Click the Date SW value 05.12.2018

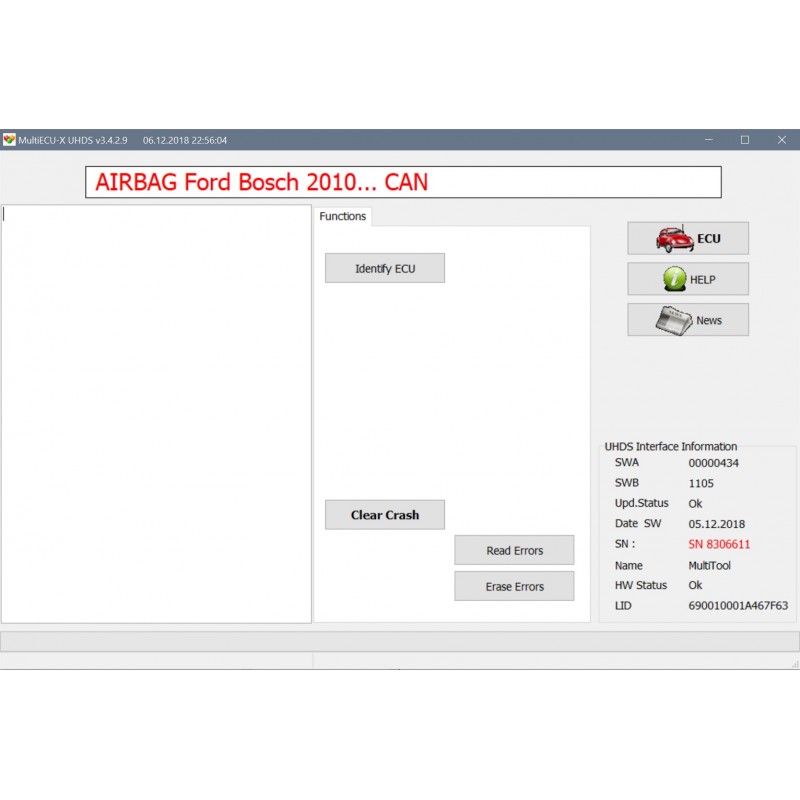[x=717, y=524]
